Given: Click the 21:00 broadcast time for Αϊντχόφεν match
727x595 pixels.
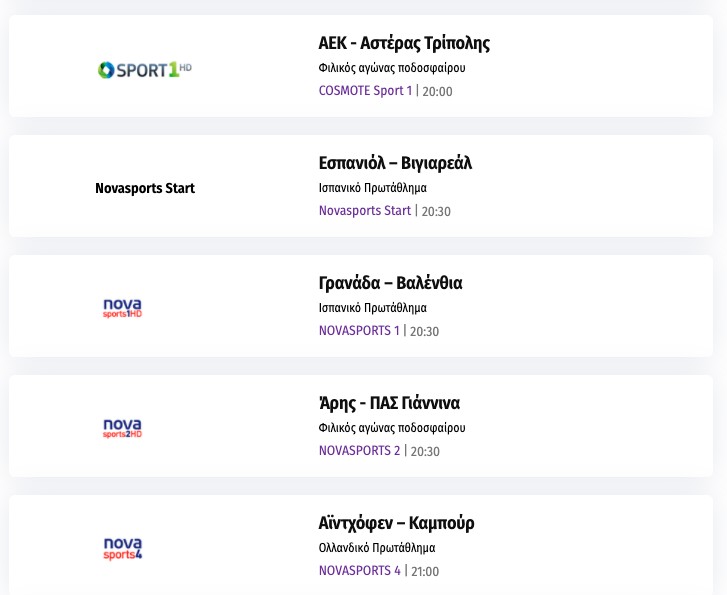Looking at the screenshot, I should (x=424, y=572).
